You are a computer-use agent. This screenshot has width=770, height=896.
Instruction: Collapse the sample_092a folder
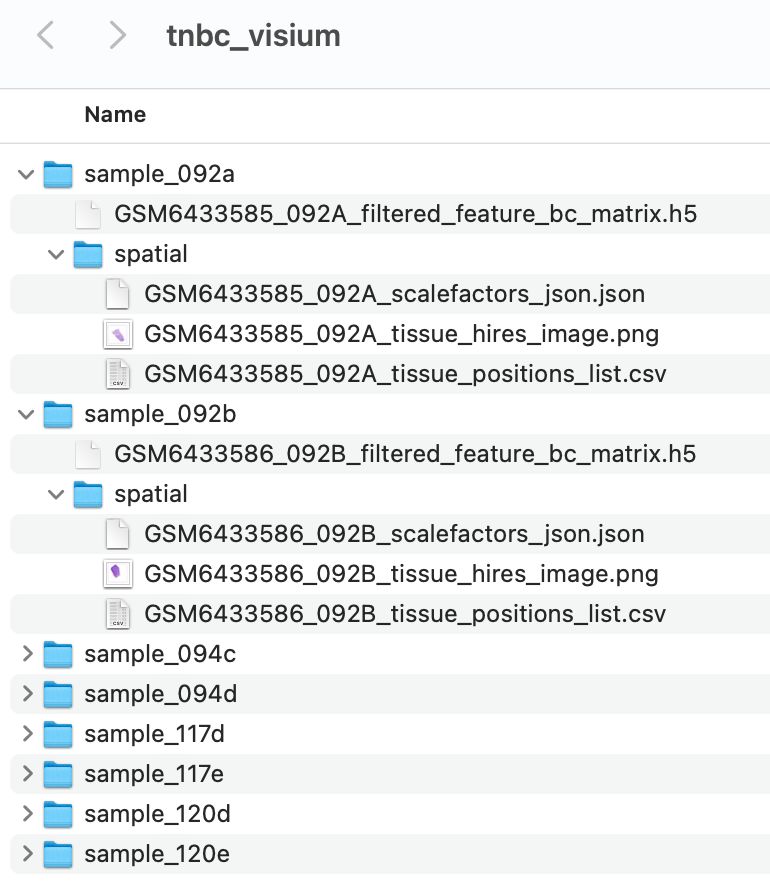coord(26,174)
